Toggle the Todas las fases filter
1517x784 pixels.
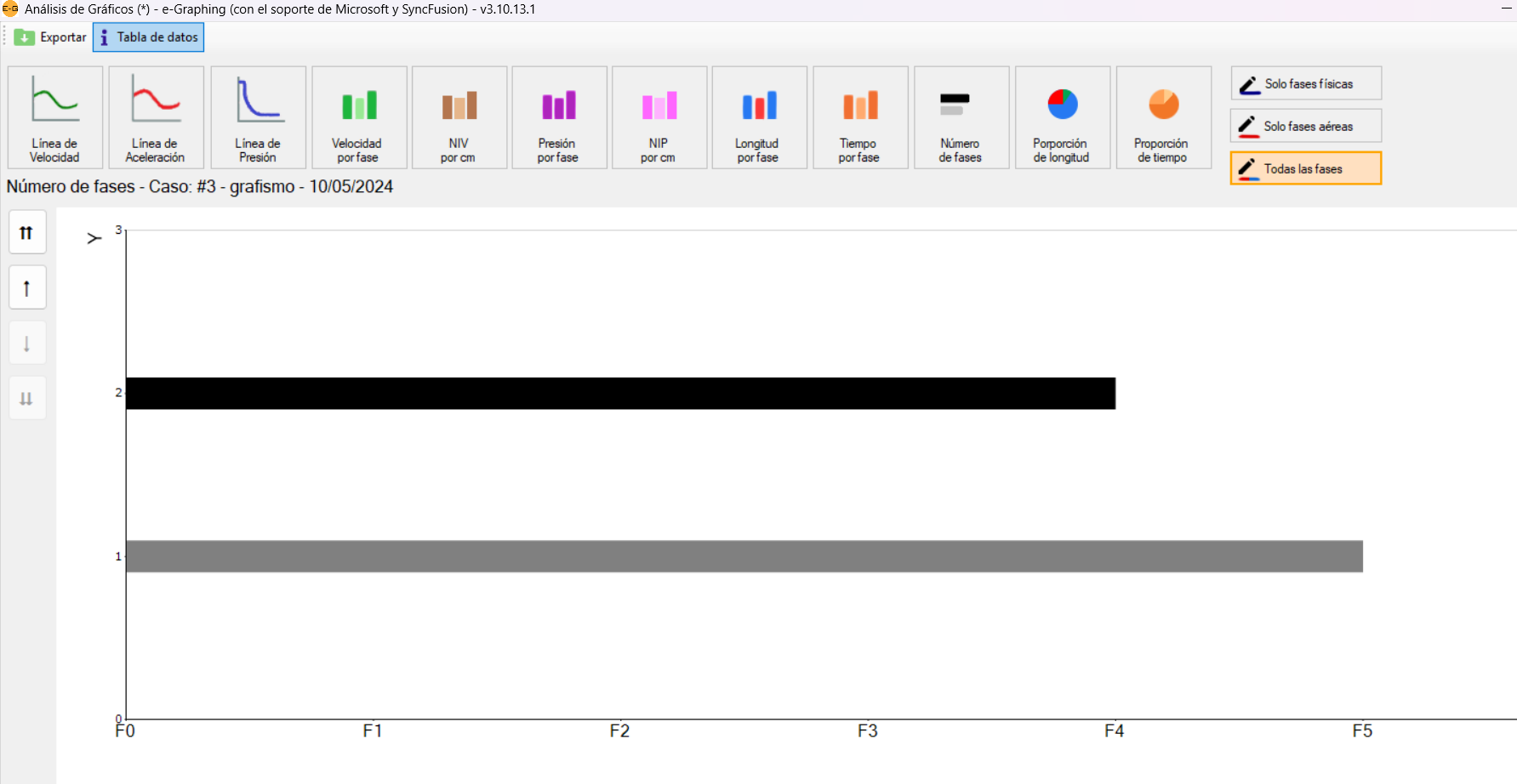1305,168
